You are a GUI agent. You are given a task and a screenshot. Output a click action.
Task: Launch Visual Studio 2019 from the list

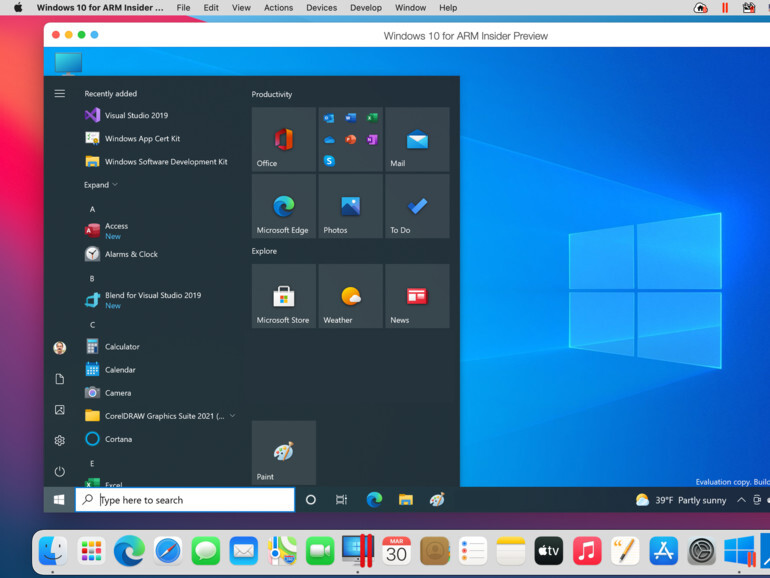[136, 116]
